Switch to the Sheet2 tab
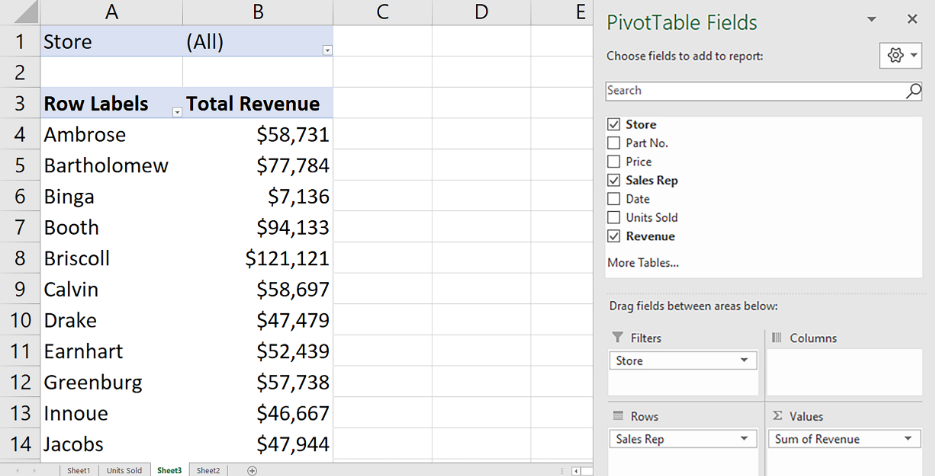The image size is (935, 476). [x=208, y=470]
